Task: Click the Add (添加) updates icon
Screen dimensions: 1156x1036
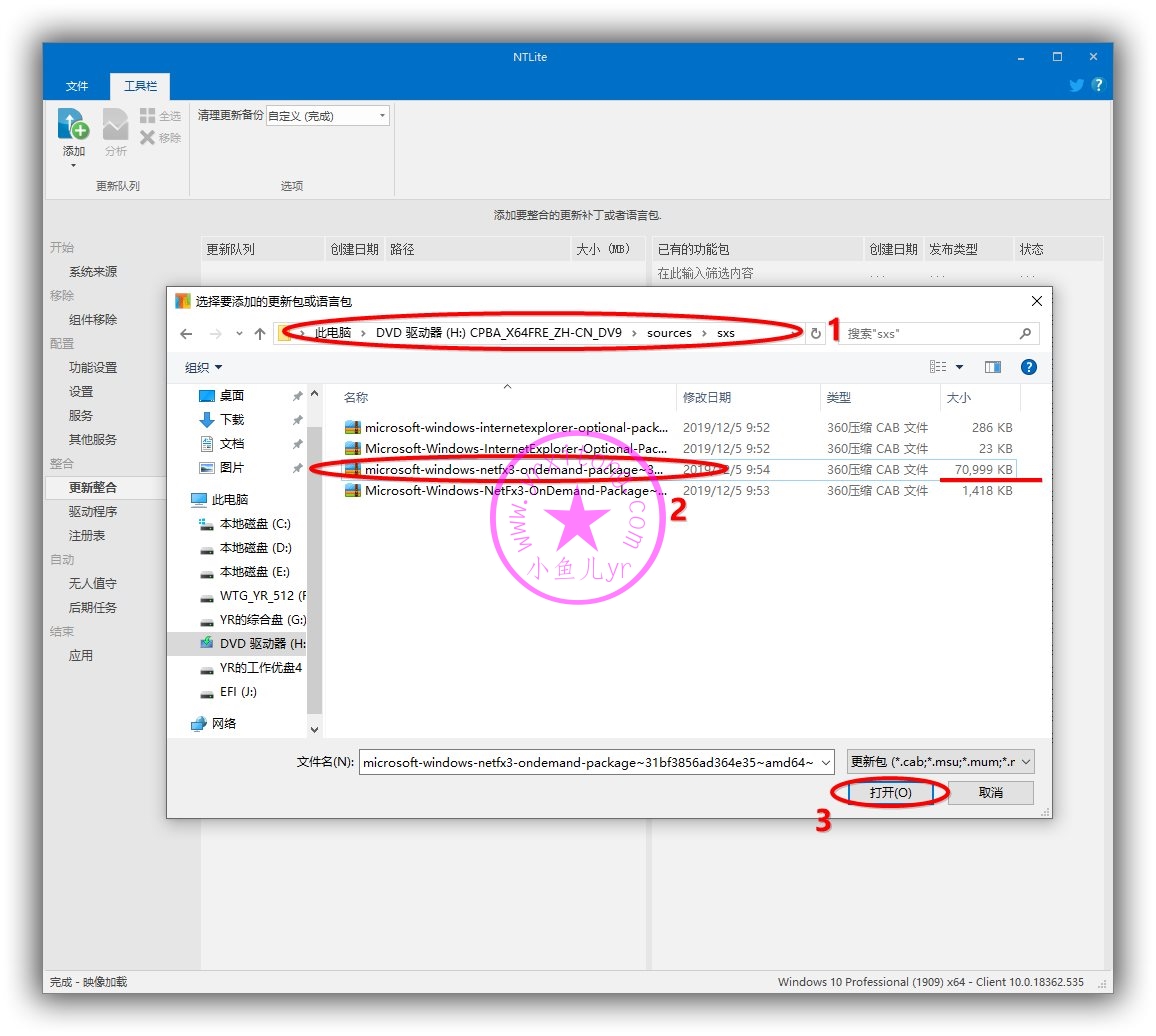Action: pyautogui.click(x=74, y=124)
